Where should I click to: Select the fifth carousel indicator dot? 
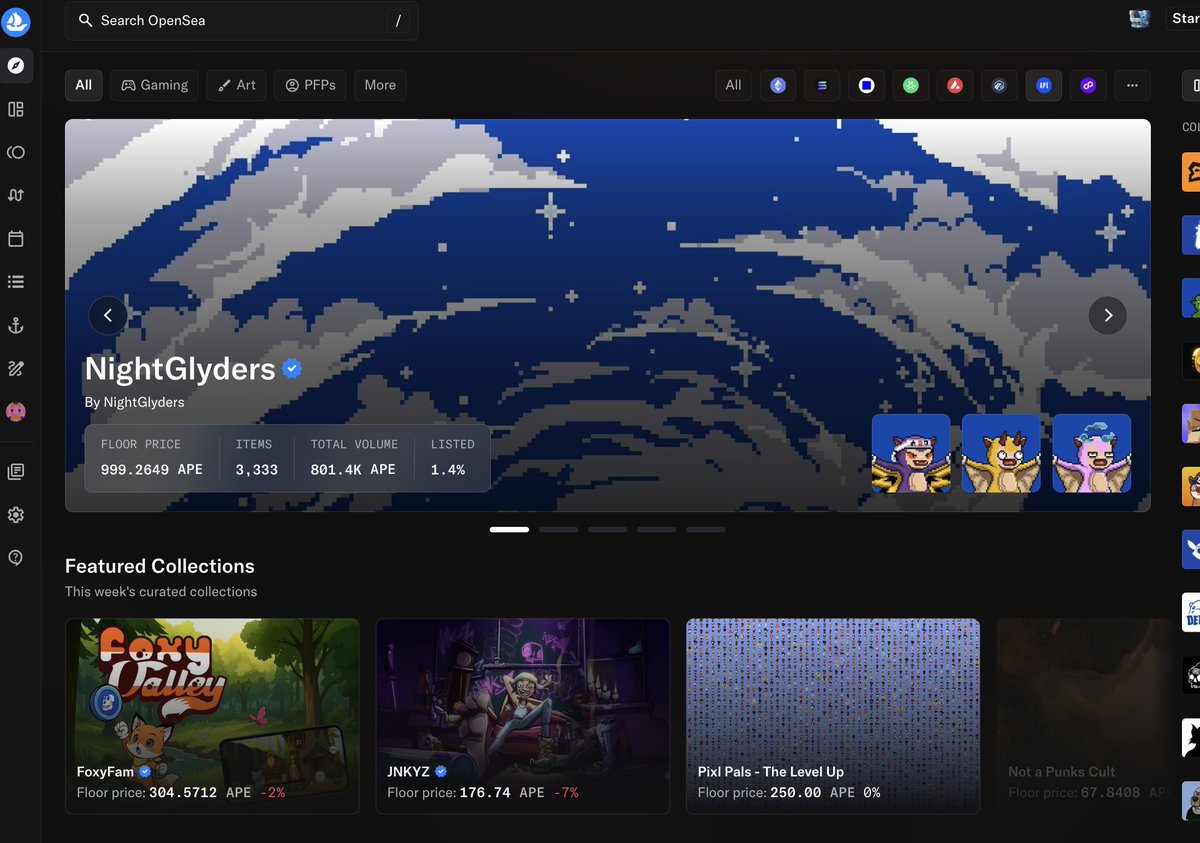point(705,529)
